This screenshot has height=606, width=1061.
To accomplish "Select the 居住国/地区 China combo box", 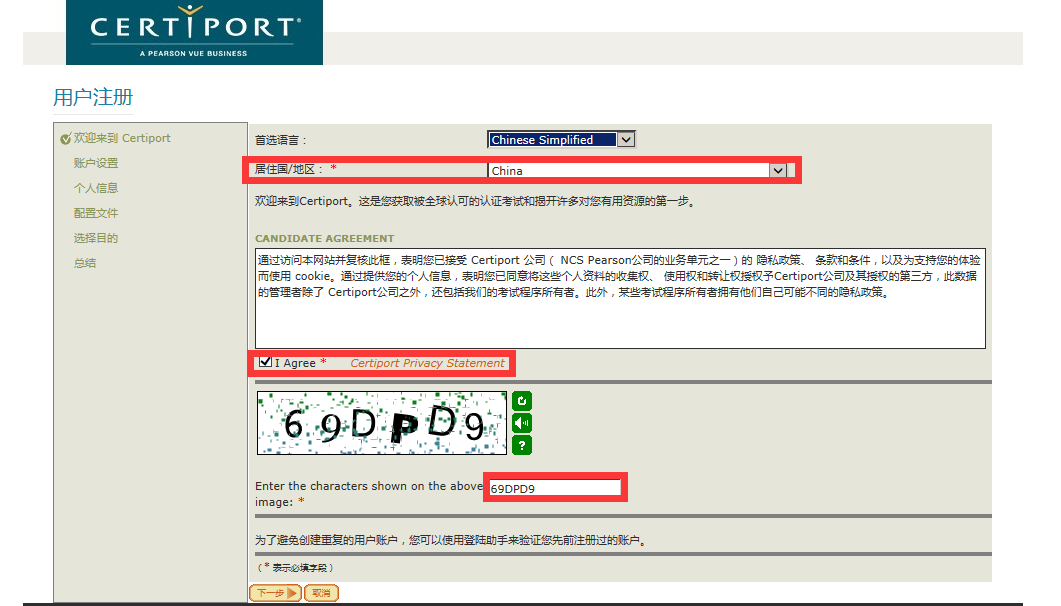I will click(637, 170).
